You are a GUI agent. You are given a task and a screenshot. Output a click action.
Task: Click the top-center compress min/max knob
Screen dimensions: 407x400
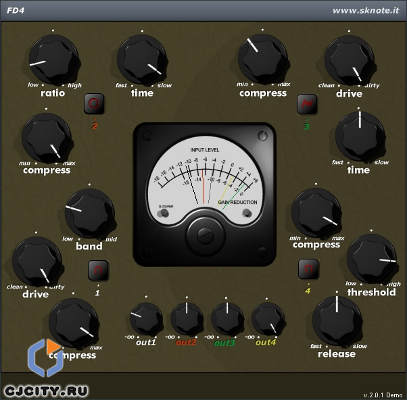pyautogui.click(x=263, y=59)
